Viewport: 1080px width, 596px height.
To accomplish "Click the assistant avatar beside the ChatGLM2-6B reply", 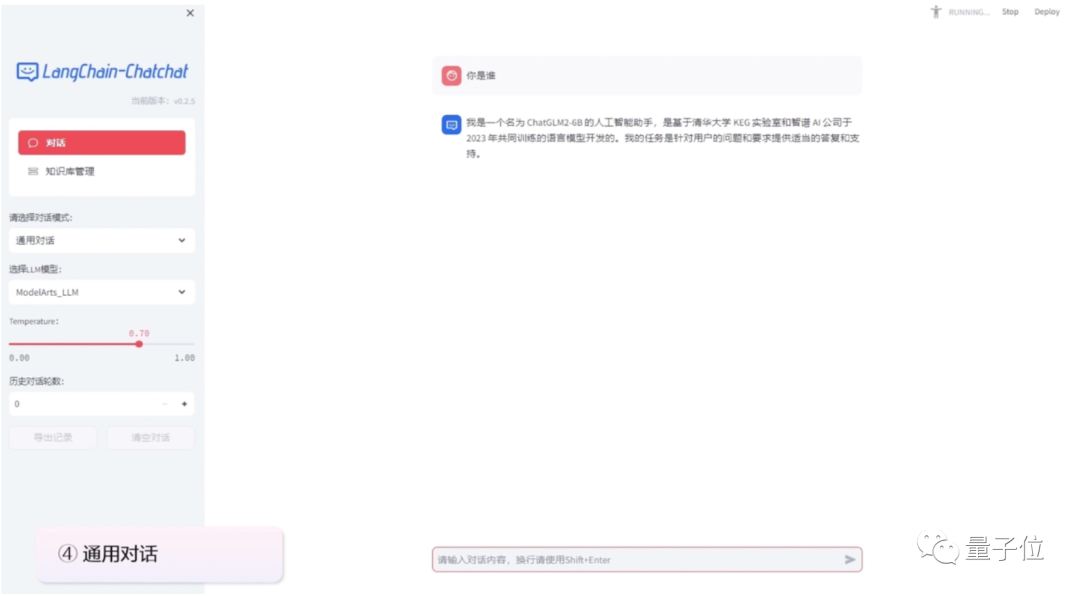I will [x=450, y=125].
